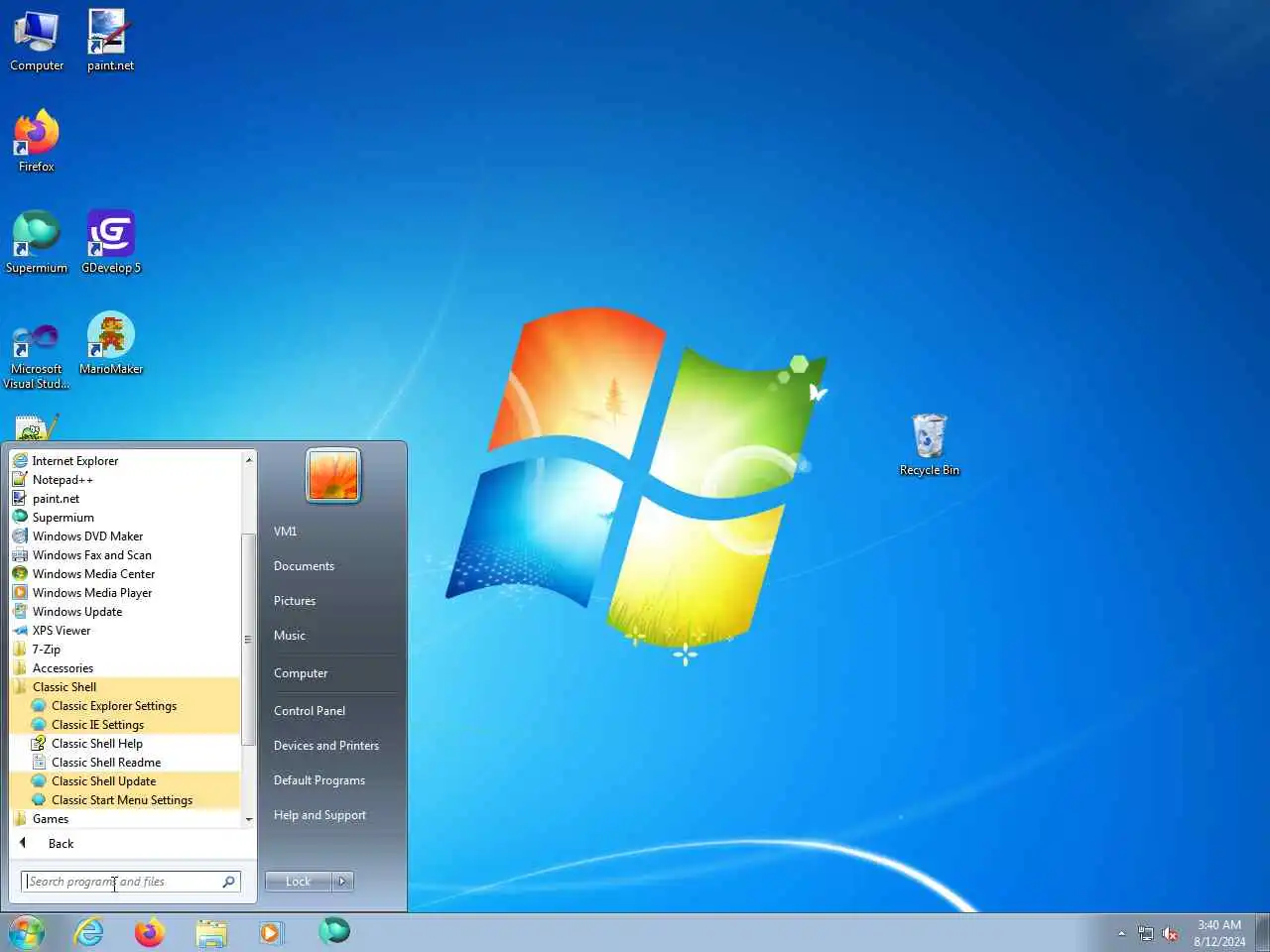Screen dimensions: 1270x952
Task: Select the MarioMaker desktop icon
Action: click(x=111, y=344)
